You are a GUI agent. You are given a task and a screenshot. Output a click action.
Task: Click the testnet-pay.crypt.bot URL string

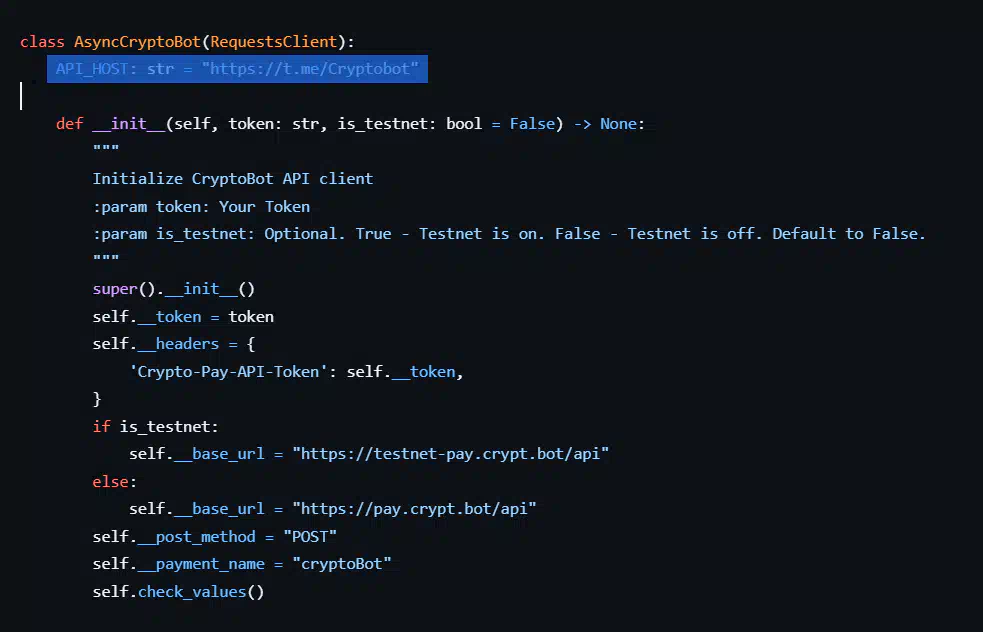tap(450, 454)
